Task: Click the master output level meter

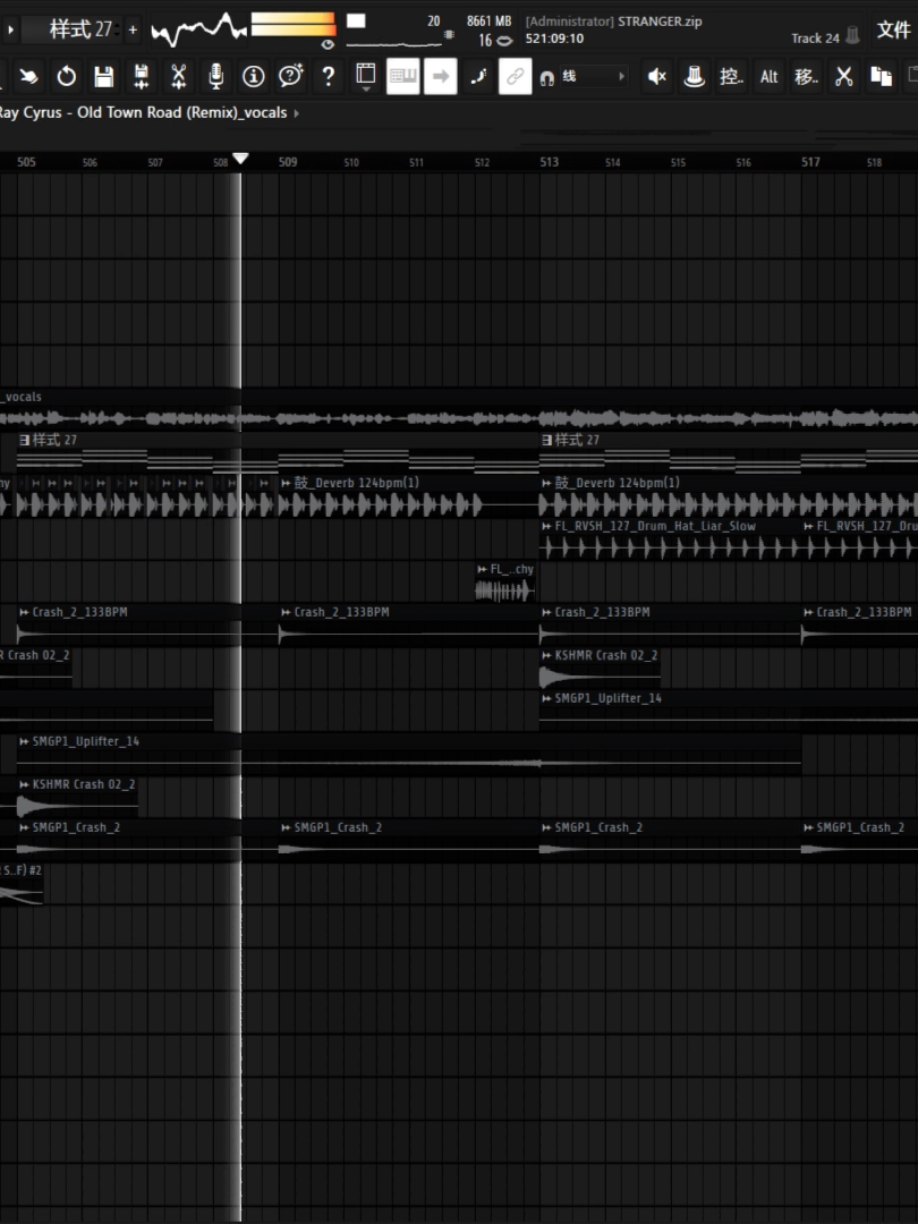Action: (293, 24)
